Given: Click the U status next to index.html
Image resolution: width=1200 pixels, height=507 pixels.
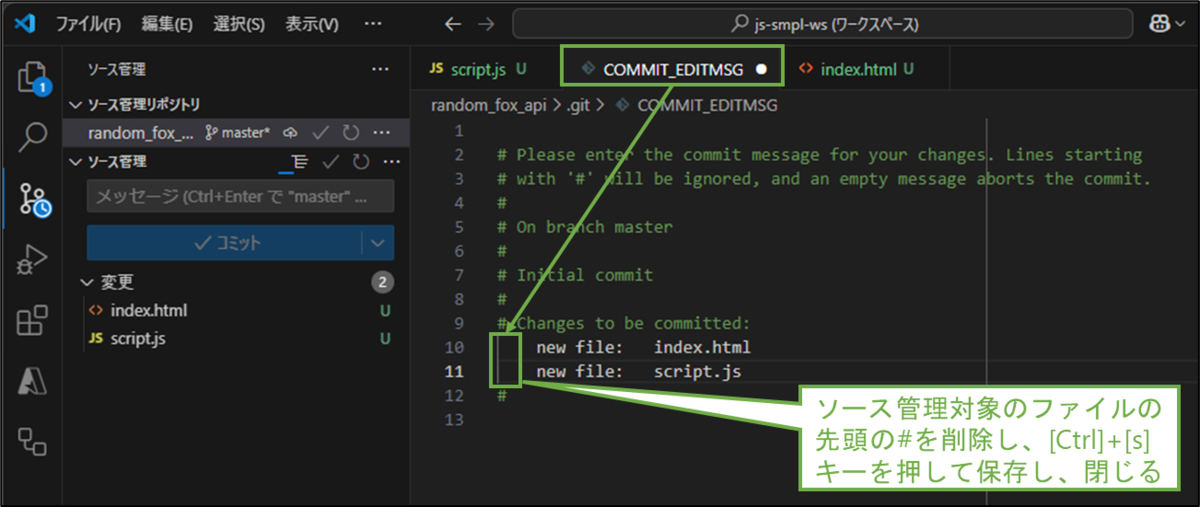Looking at the screenshot, I should point(384,310).
